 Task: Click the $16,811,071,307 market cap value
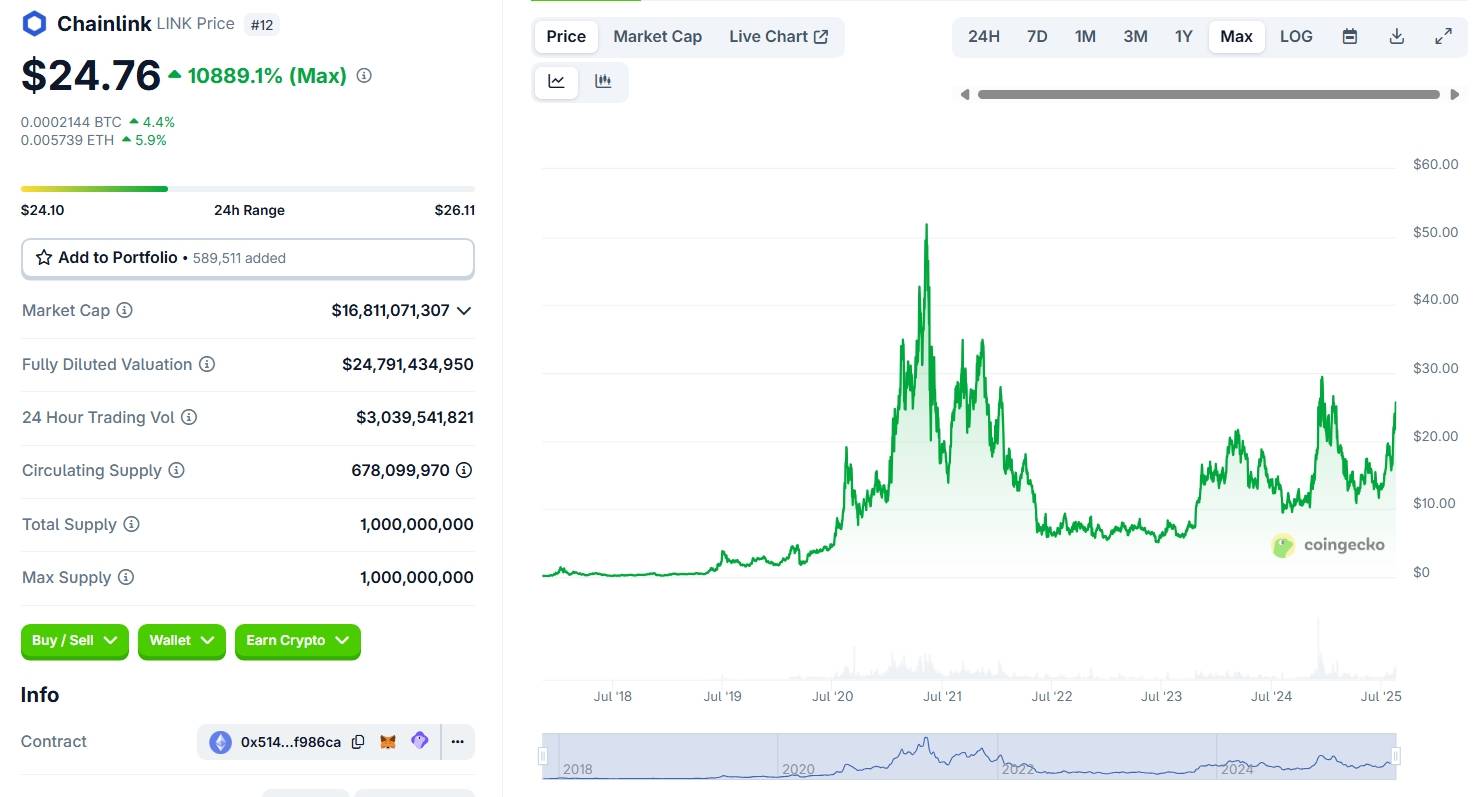pyautogui.click(x=391, y=311)
